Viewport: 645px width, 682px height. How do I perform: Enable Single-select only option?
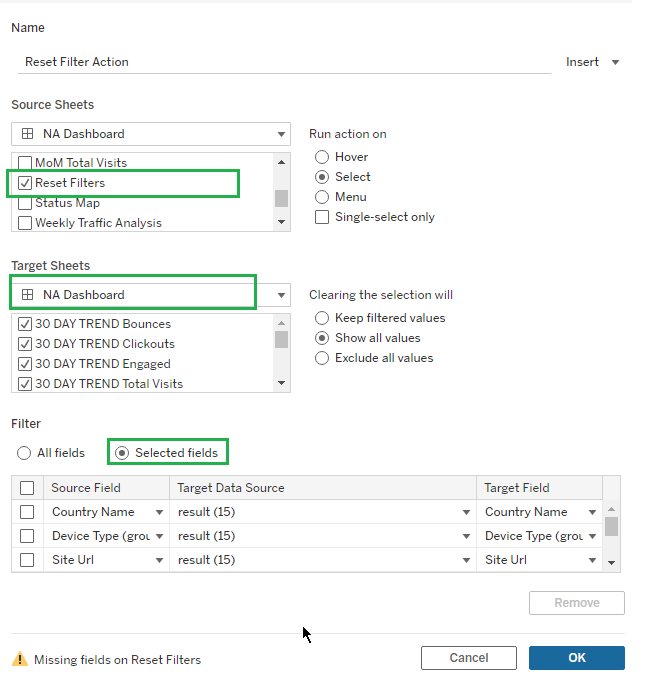pyautogui.click(x=322, y=217)
